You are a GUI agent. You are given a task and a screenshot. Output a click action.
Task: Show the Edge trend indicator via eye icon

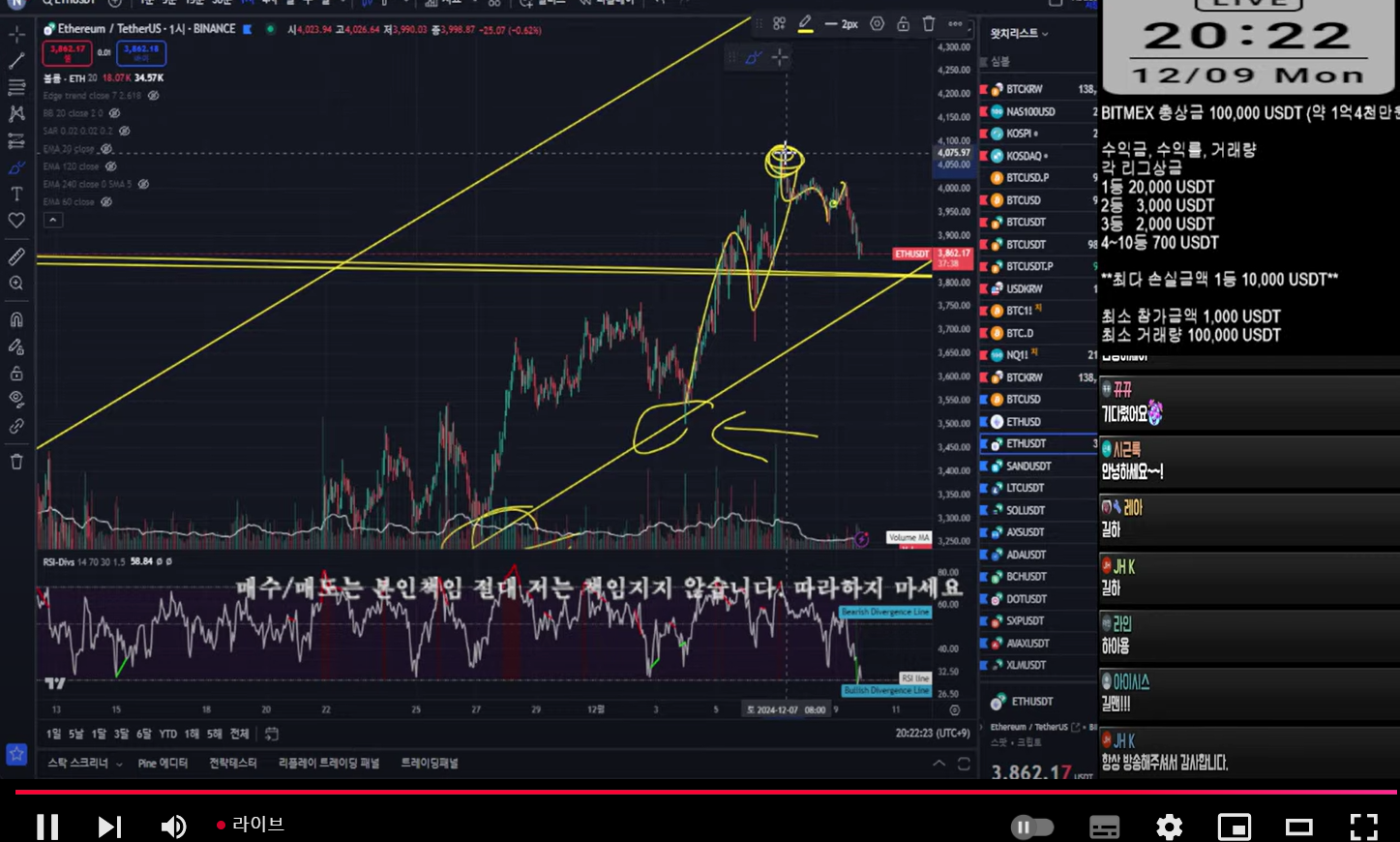pos(153,96)
